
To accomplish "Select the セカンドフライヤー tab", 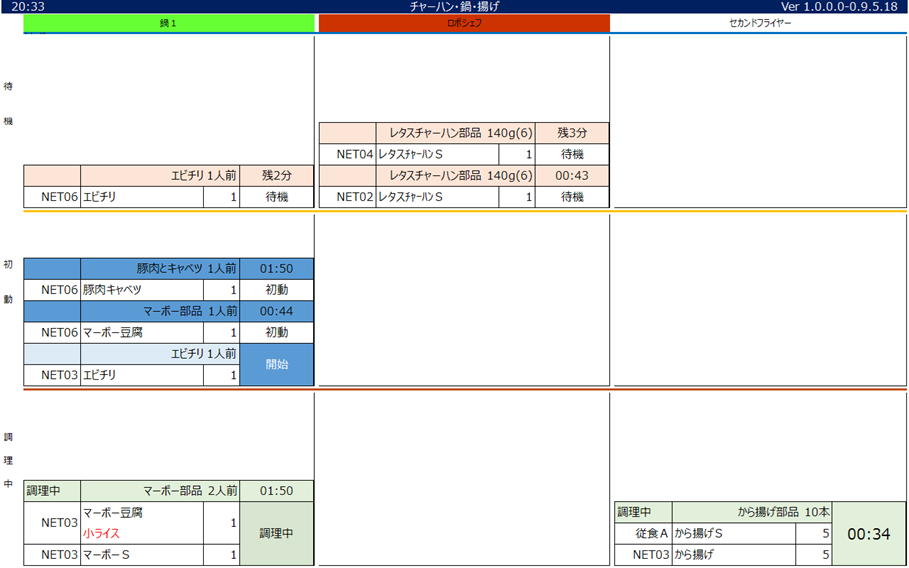I will (x=759, y=23).
